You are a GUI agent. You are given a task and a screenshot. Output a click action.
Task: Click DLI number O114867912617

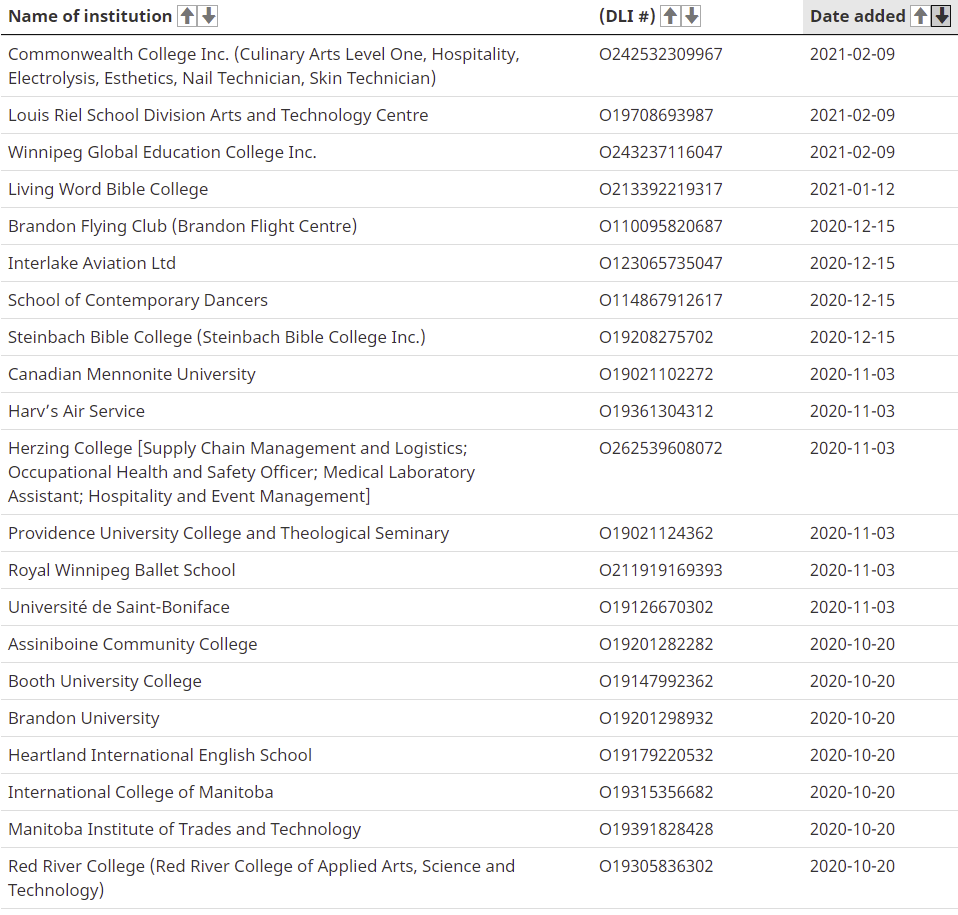[660, 301]
